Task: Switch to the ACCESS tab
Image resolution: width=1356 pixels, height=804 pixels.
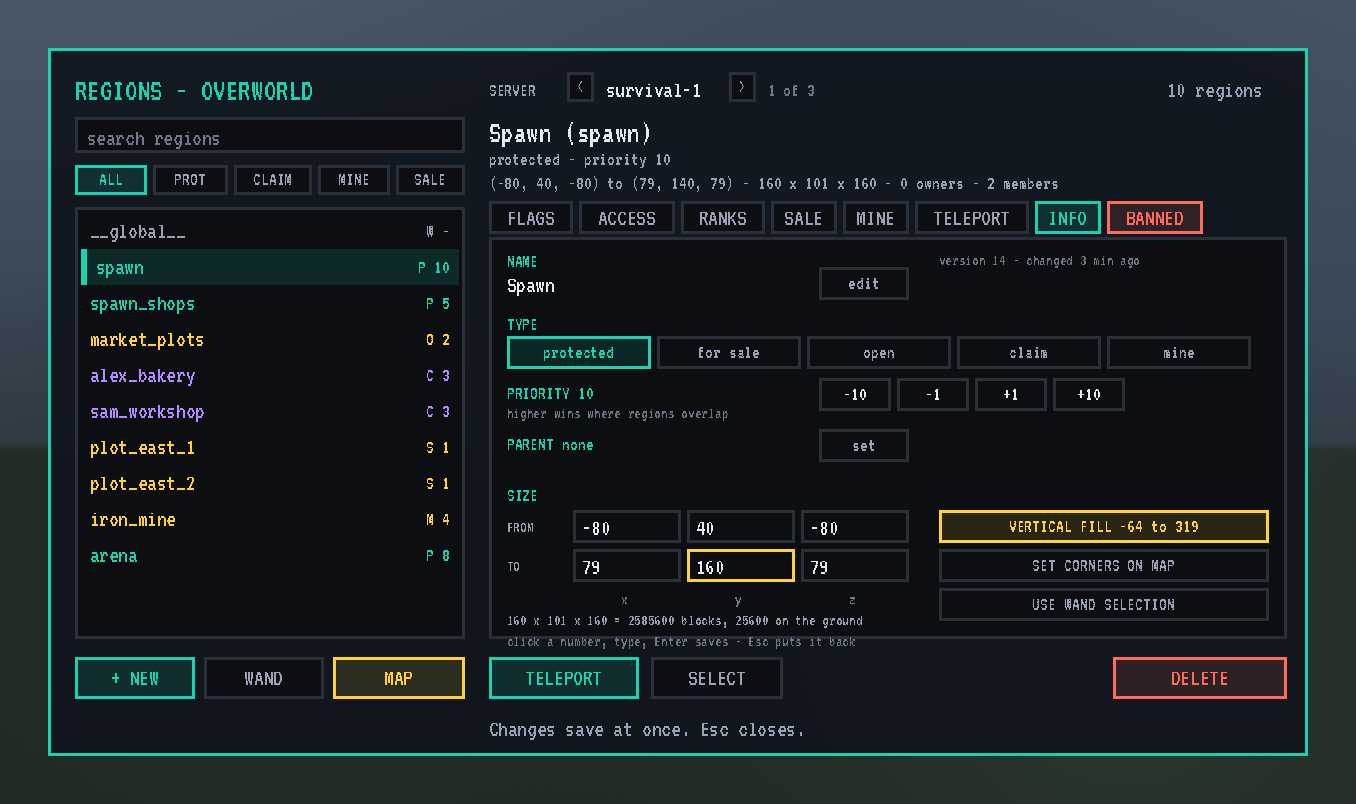Action: point(627,218)
